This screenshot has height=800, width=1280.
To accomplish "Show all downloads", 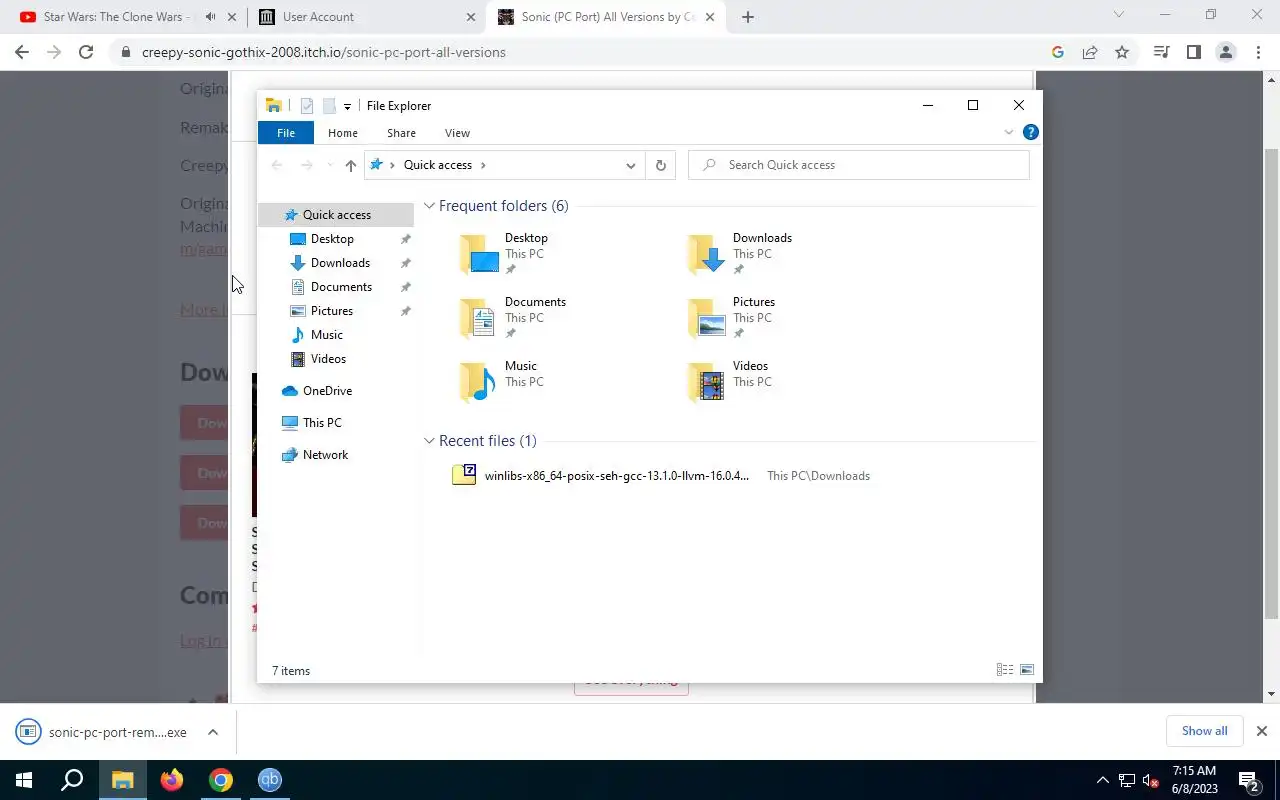I will pos(1204,731).
